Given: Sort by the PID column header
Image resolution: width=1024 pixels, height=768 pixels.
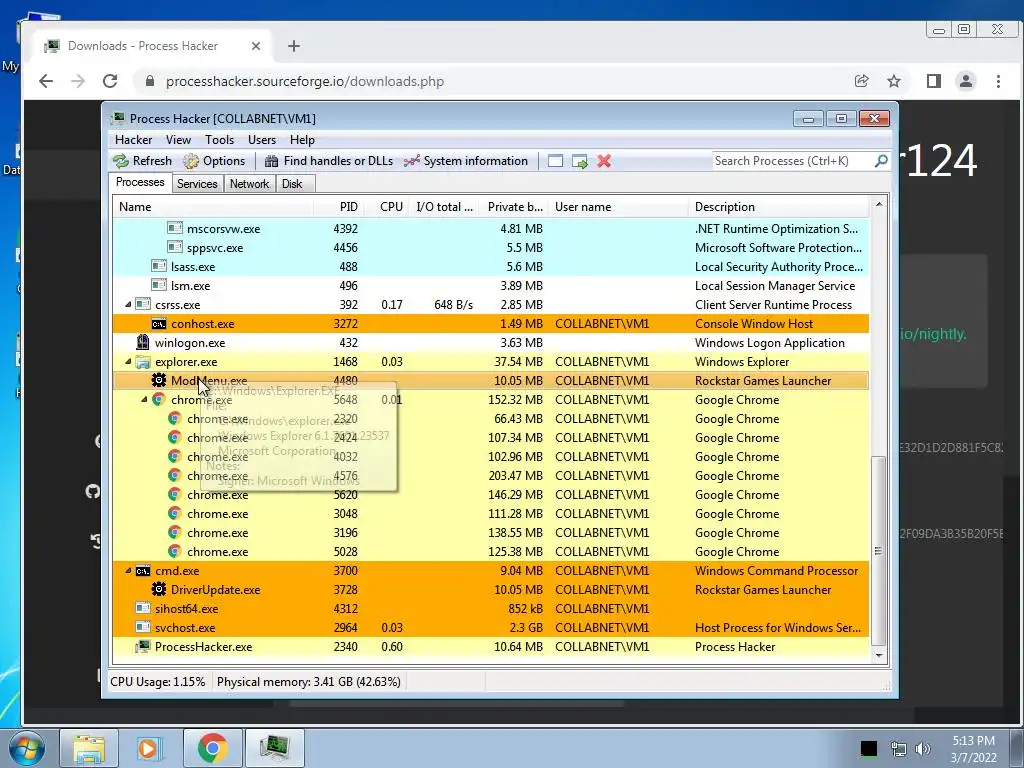Looking at the screenshot, I should (x=338, y=207).
